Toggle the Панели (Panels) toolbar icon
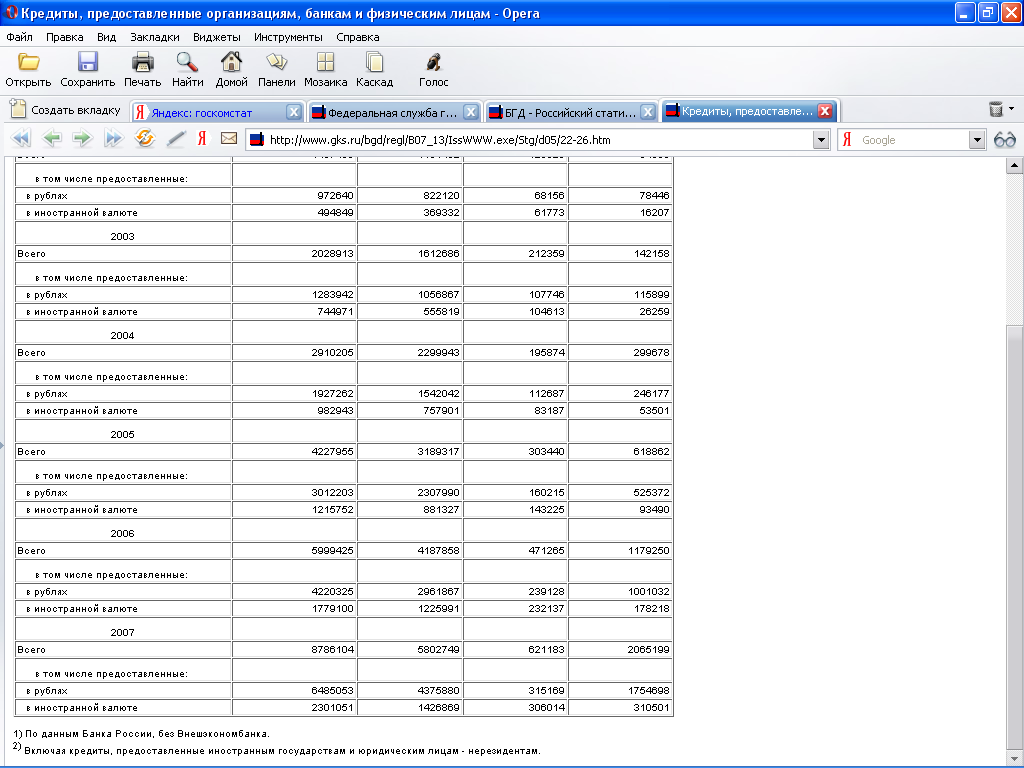 (x=276, y=63)
